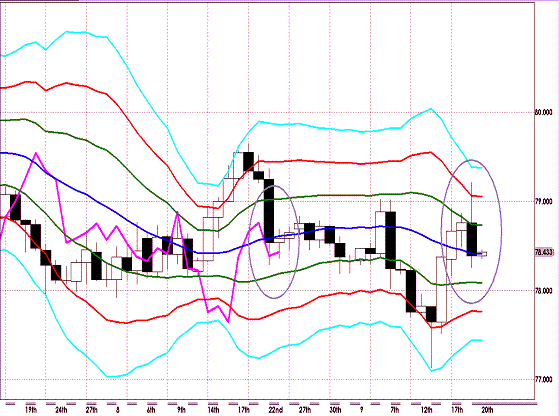
Task: Click the 80.000 price axis label
Action: pos(544,113)
